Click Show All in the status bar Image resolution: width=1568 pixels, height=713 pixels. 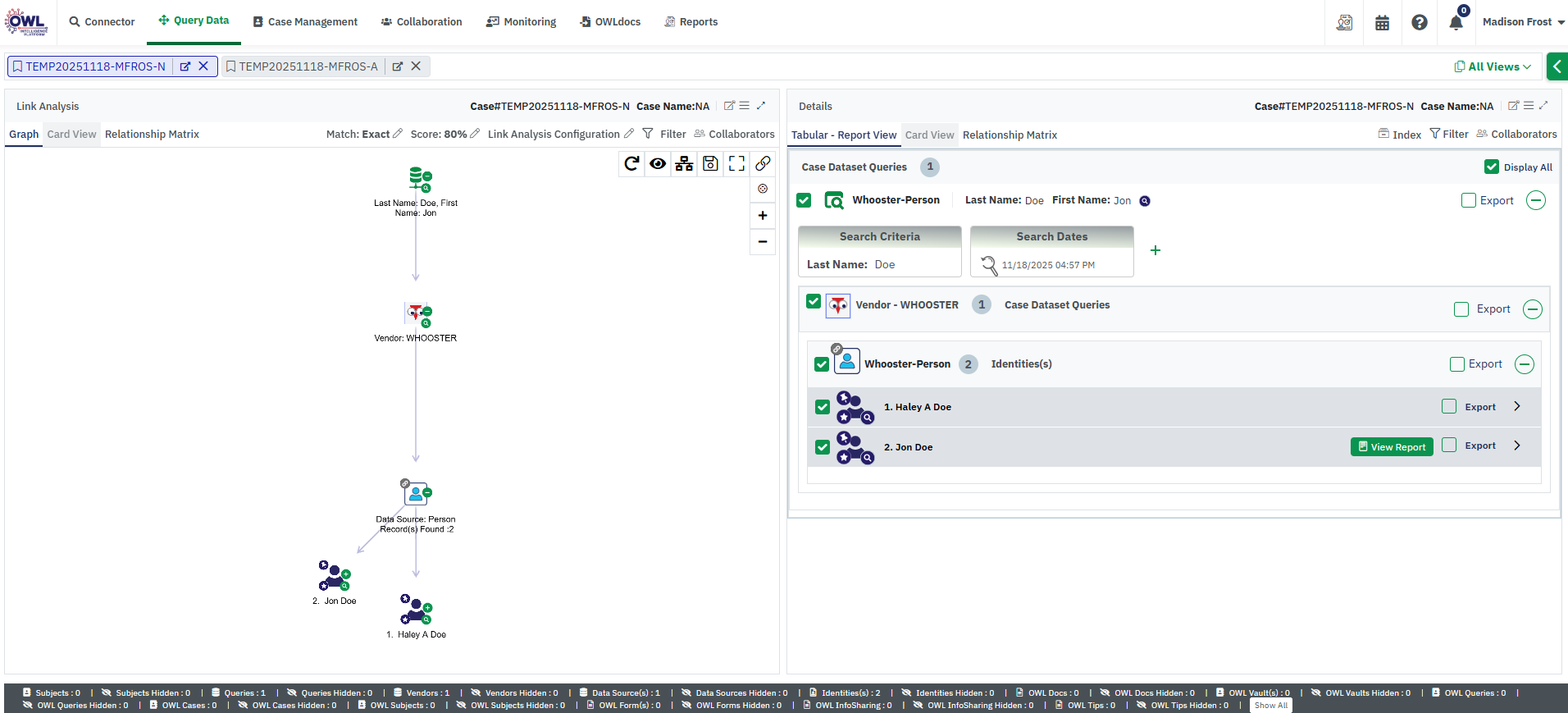tap(1270, 706)
